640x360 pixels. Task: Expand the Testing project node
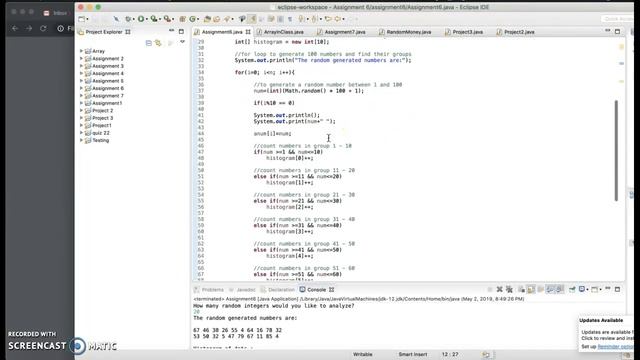click(81, 140)
